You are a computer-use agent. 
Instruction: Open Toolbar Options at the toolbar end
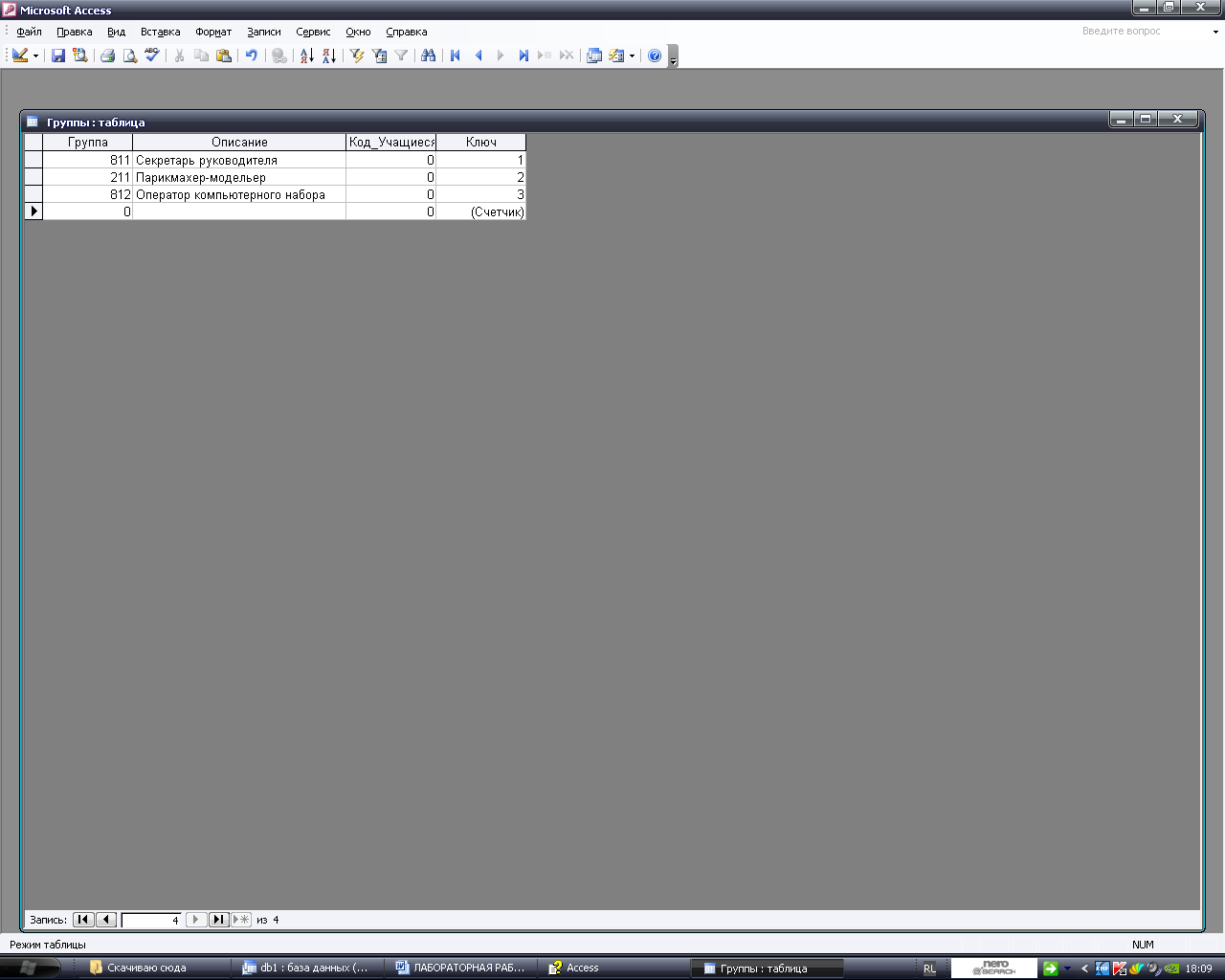pyautogui.click(x=673, y=56)
